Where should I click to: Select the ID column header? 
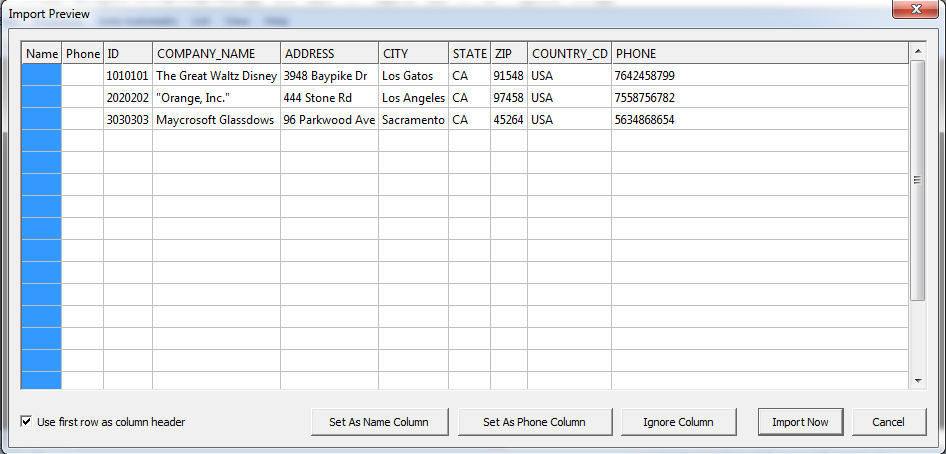pos(129,54)
